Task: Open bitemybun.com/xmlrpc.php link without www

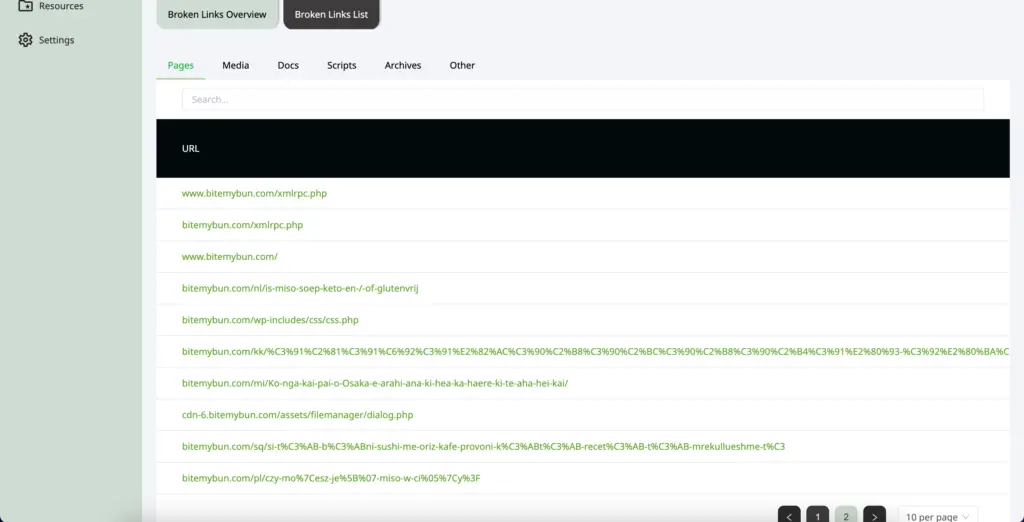Action: [x=242, y=225]
